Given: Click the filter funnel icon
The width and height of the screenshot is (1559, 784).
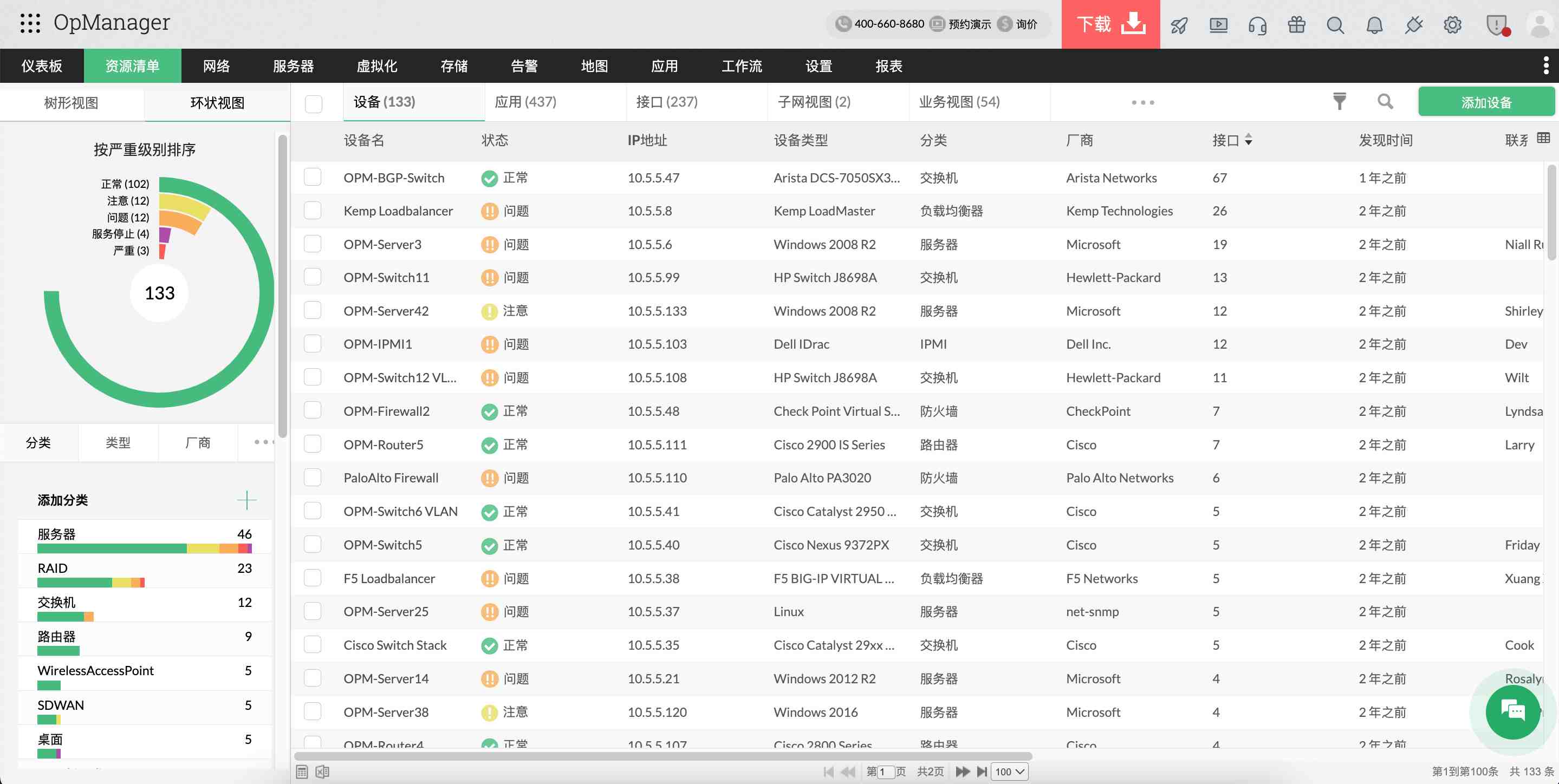Looking at the screenshot, I should (1339, 102).
